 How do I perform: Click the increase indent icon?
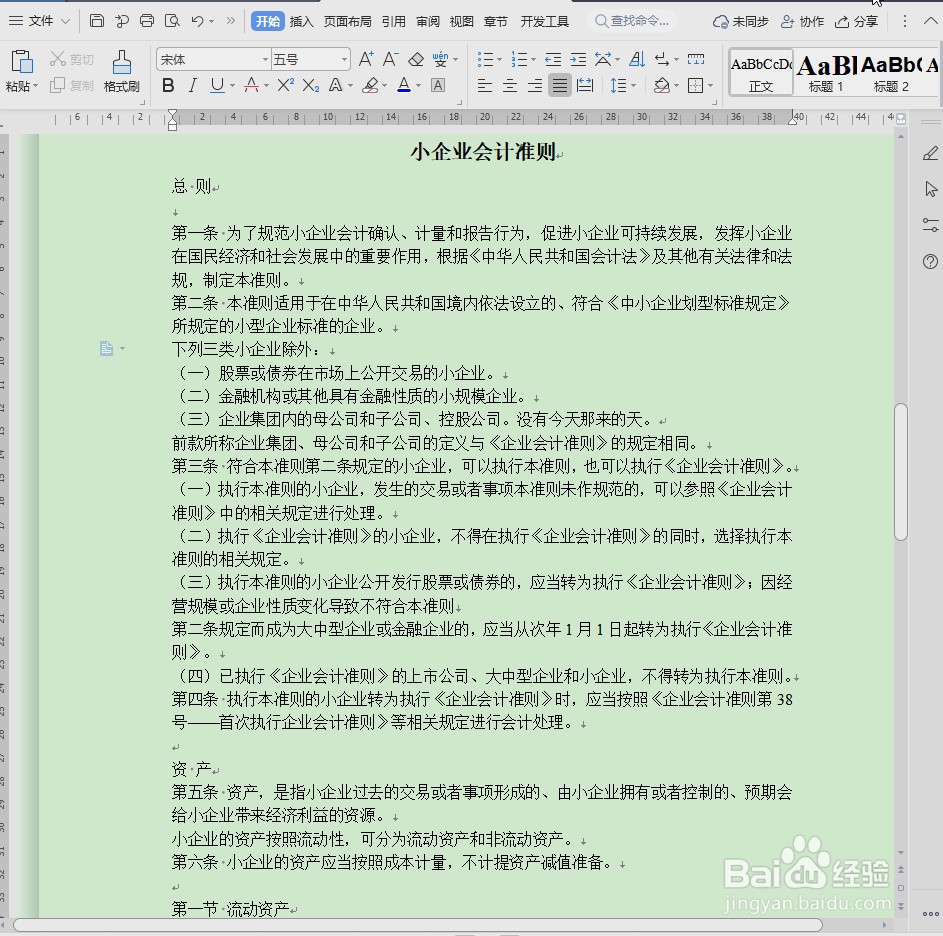click(x=578, y=59)
